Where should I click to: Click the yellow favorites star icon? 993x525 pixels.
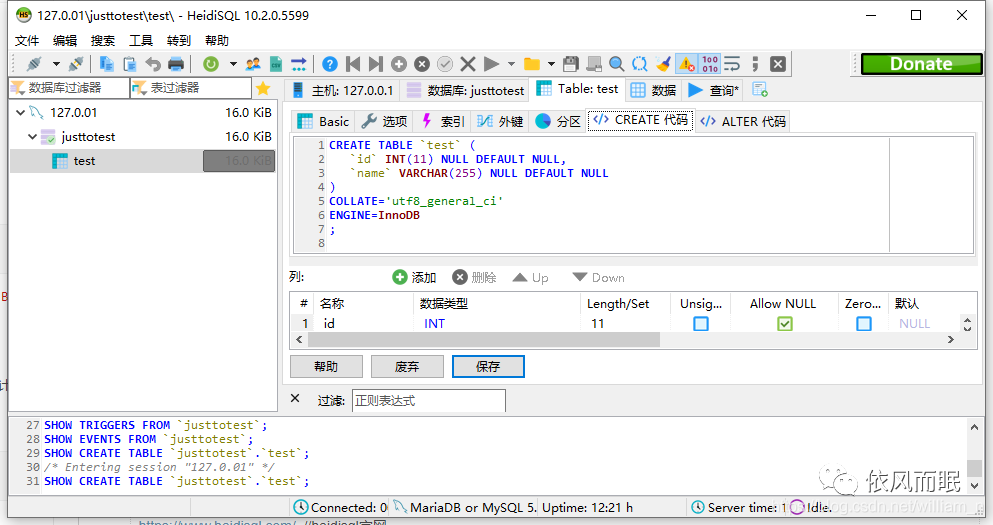click(x=263, y=89)
